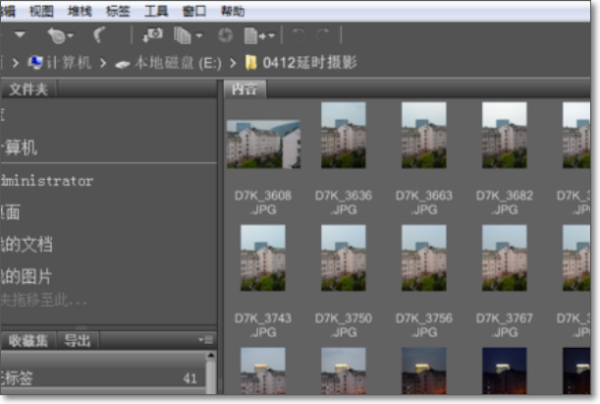Click the output document icon
Screen dimensions: 600x404
[x=252, y=36]
